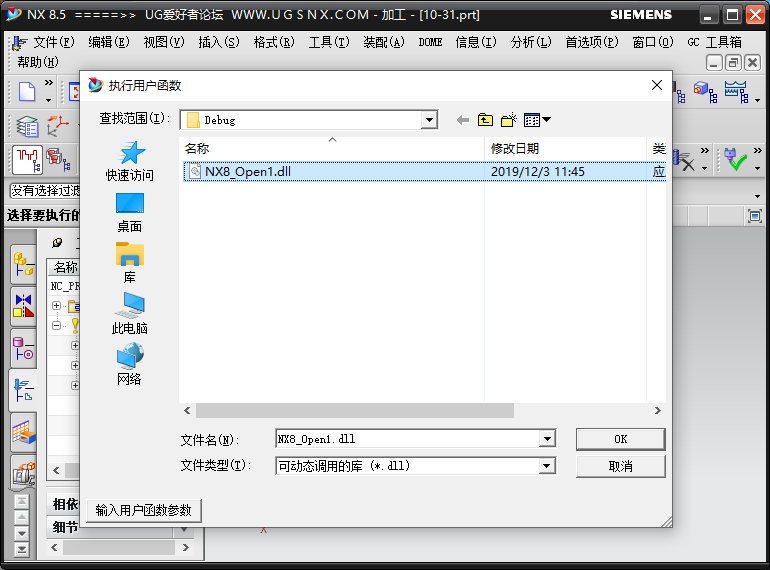Open the DOME menu
Screen dimensions: 770x570
point(430,42)
